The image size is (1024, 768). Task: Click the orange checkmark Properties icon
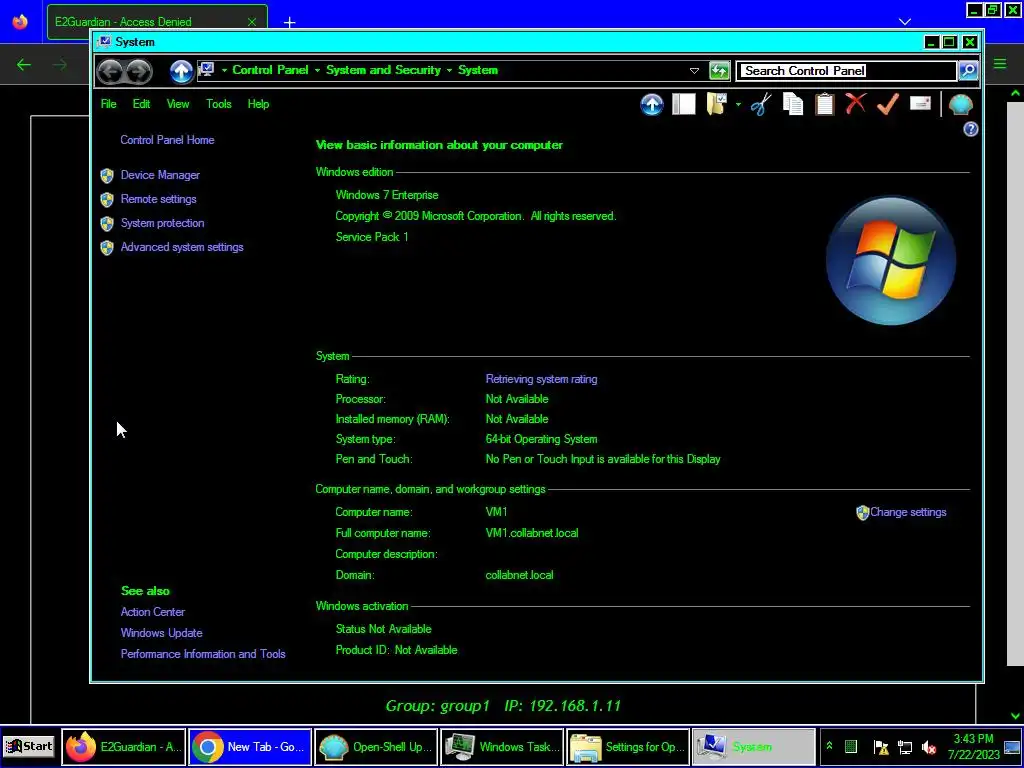click(888, 104)
